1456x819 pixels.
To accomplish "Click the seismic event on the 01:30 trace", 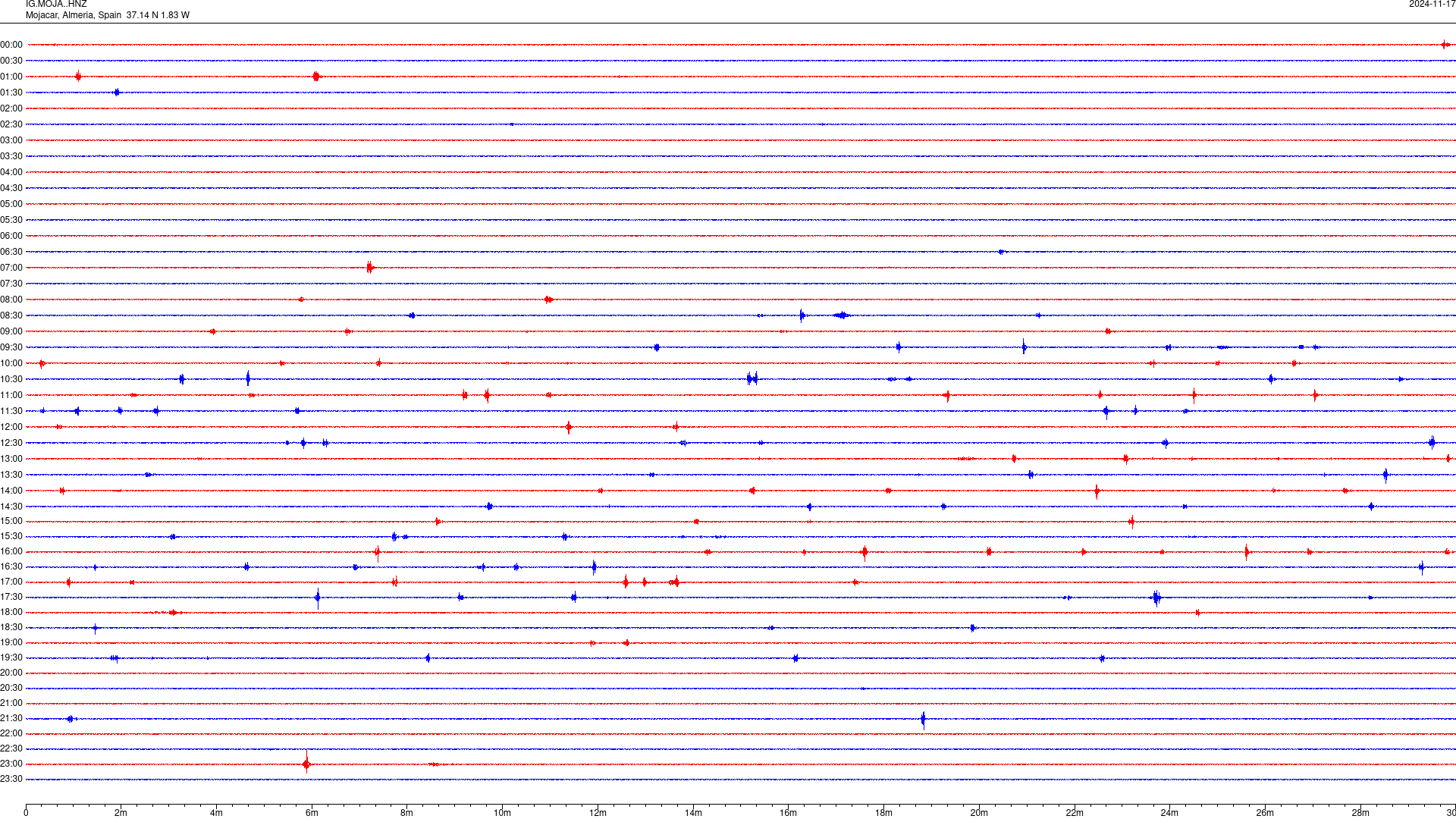I will click(x=117, y=93).
